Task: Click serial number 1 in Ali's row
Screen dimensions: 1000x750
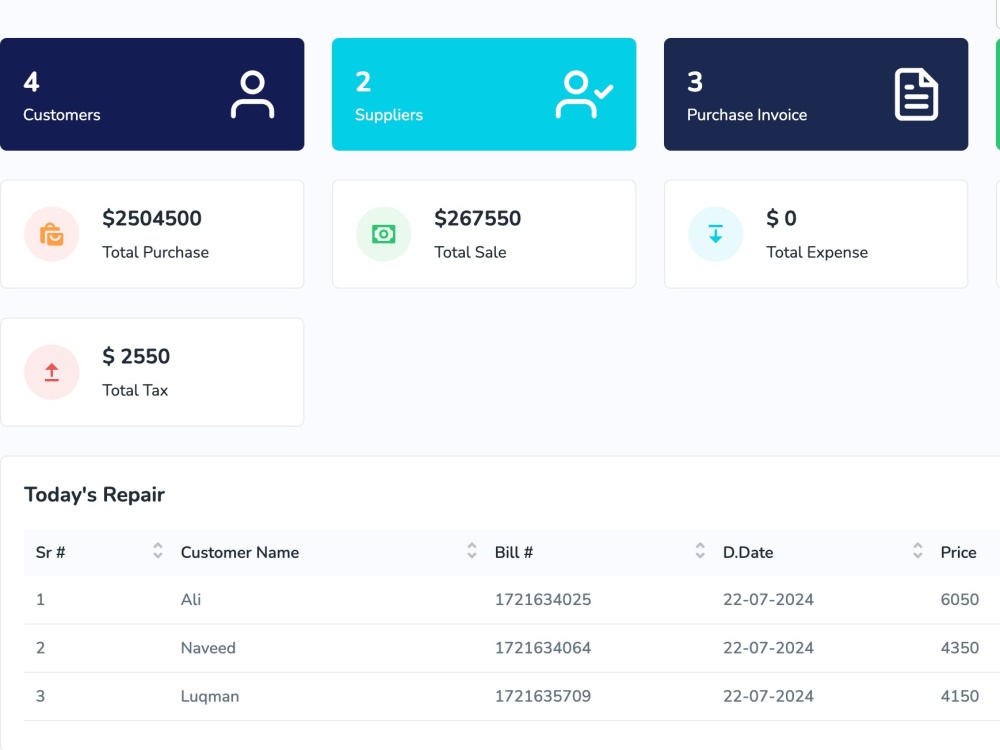Action: tap(40, 599)
